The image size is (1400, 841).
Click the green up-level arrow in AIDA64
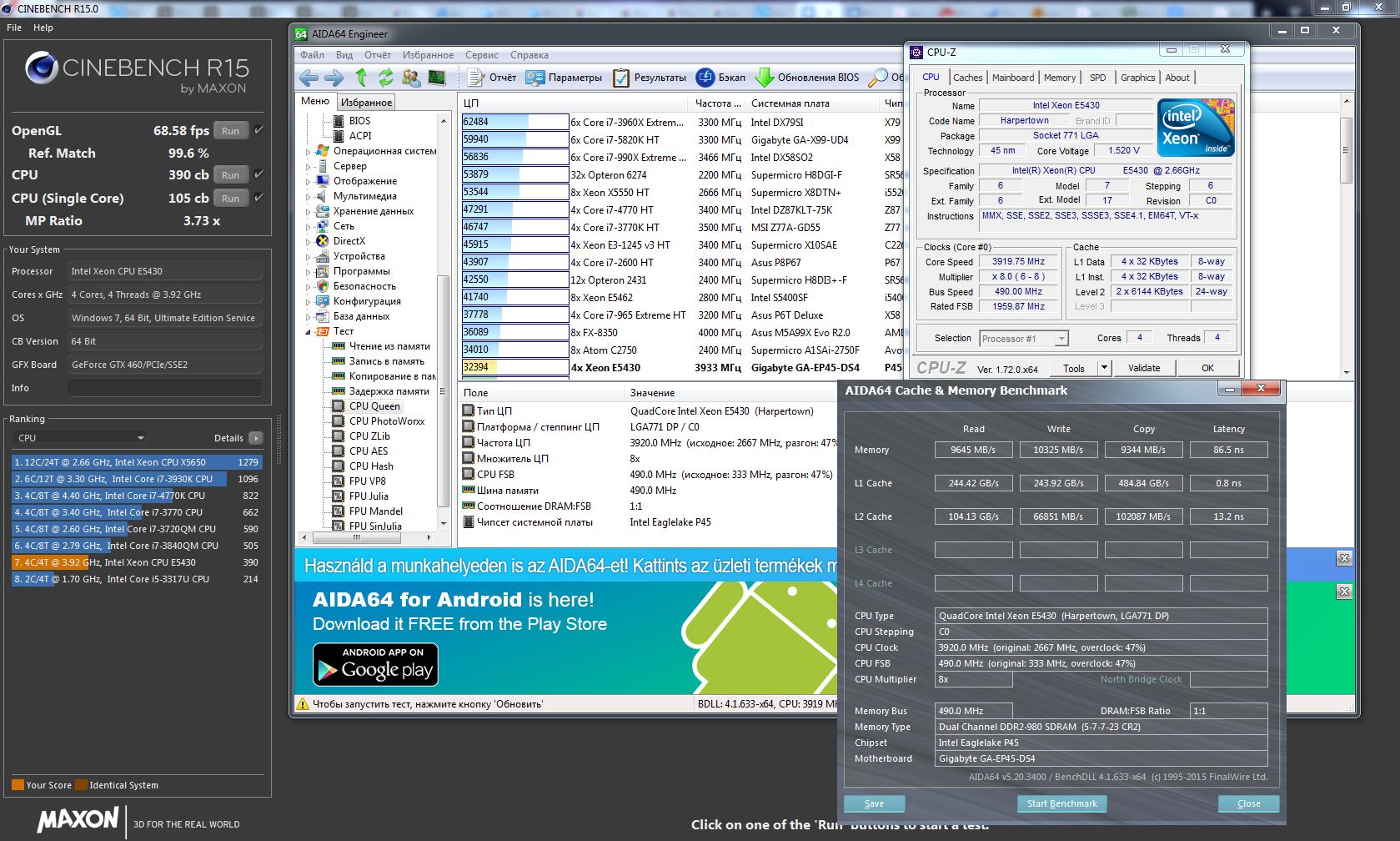[x=361, y=78]
